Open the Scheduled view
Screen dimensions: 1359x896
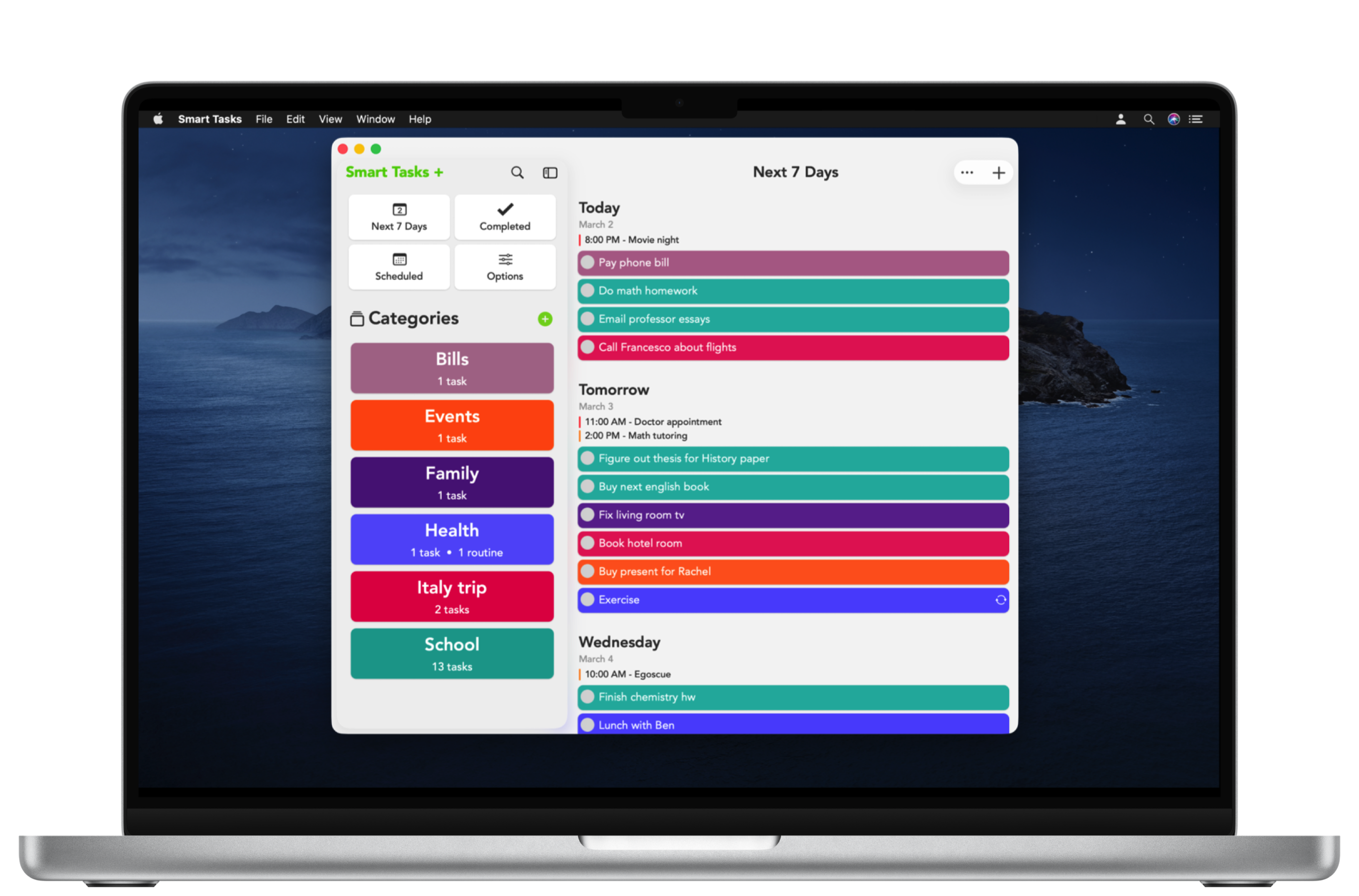(x=399, y=267)
